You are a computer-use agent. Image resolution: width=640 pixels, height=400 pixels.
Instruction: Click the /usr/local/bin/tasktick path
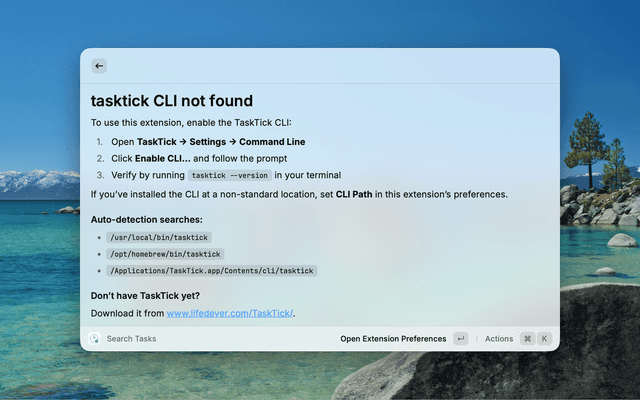pyautogui.click(x=159, y=238)
